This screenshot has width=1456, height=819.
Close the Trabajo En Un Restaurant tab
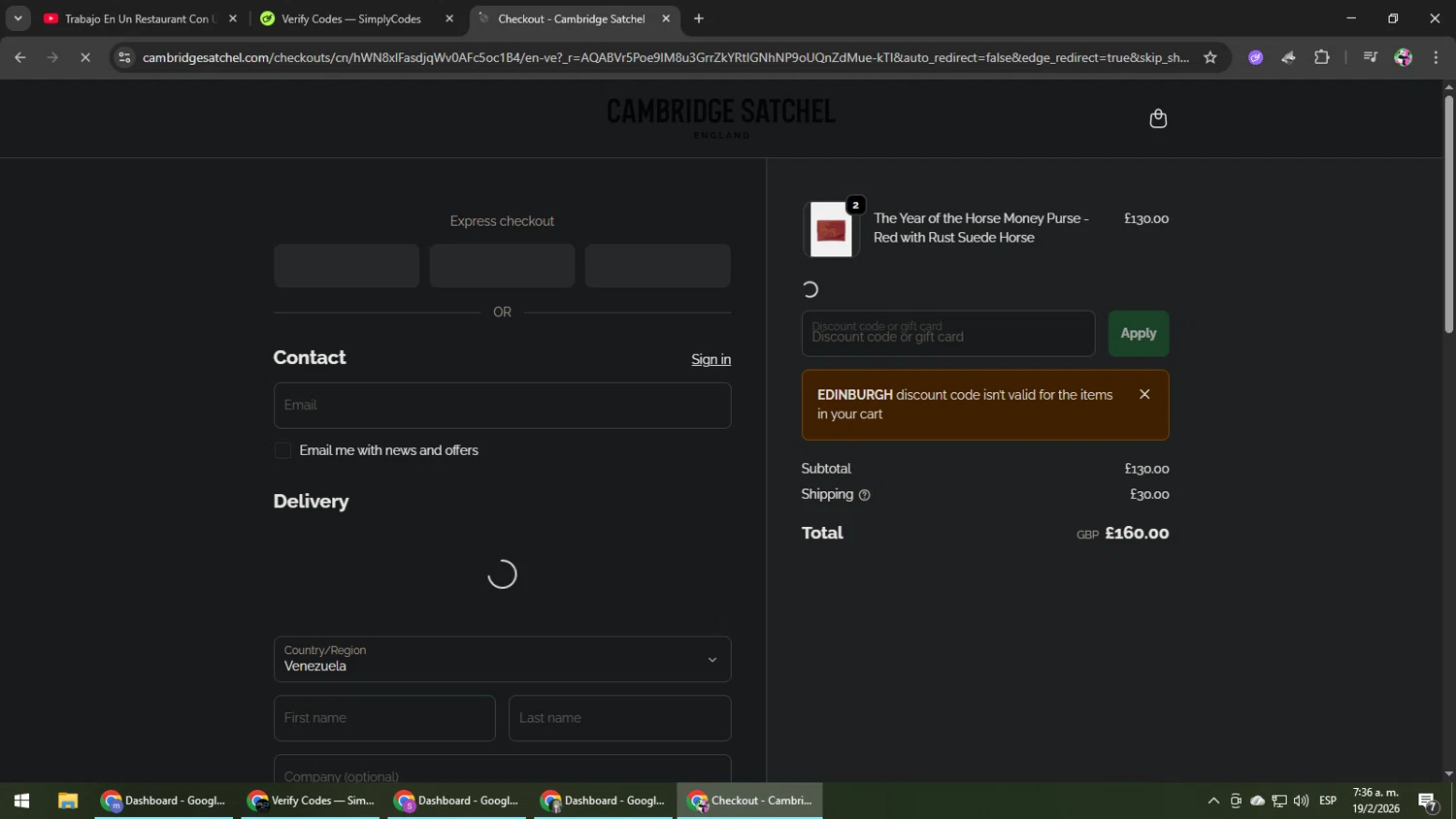(233, 18)
